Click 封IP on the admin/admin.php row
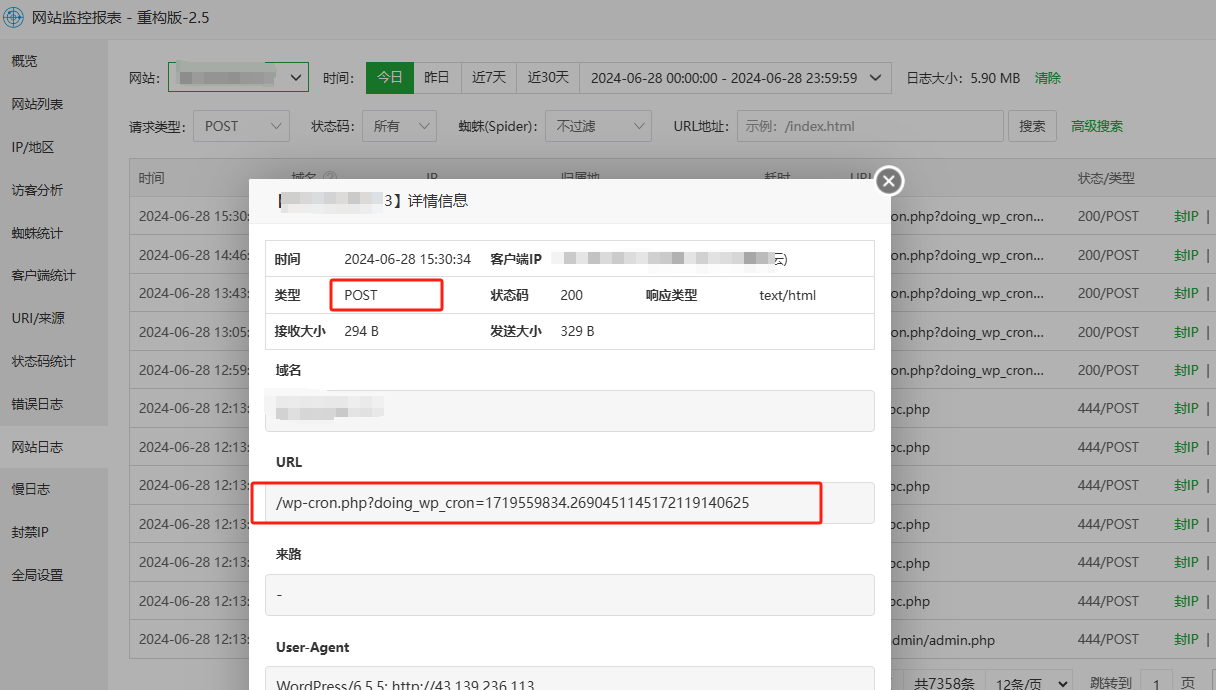 pyautogui.click(x=1186, y=640)
